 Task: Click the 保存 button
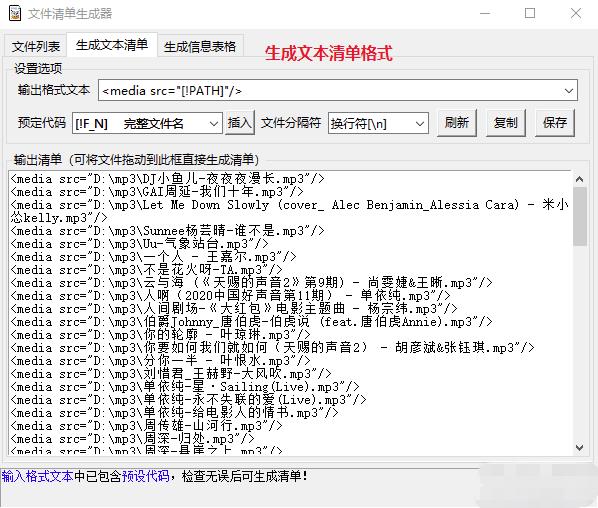click(x=555, y=123)
